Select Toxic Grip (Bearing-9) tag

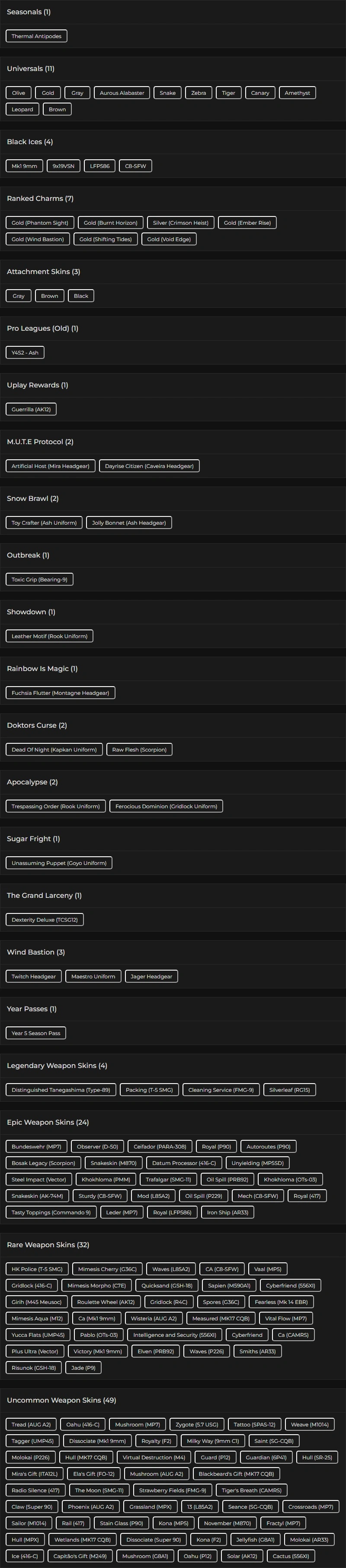[39, 580]
